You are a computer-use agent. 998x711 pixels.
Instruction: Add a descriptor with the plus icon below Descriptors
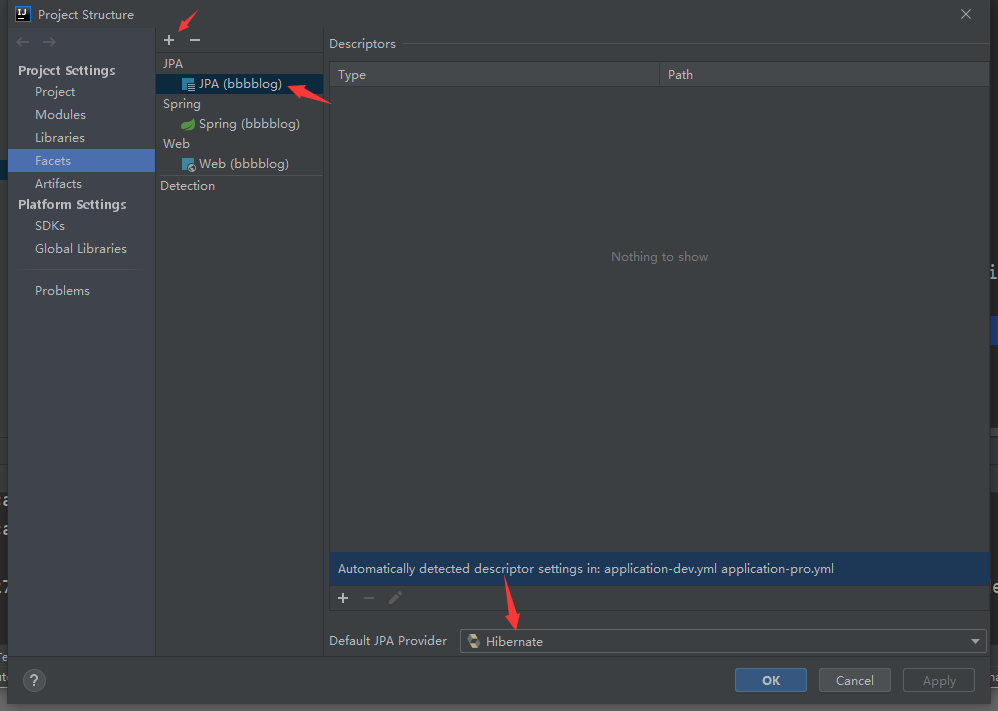[343, 598]
